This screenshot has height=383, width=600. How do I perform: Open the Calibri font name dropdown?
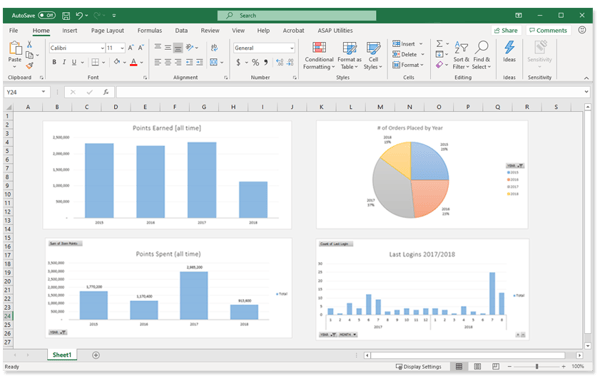102,48
